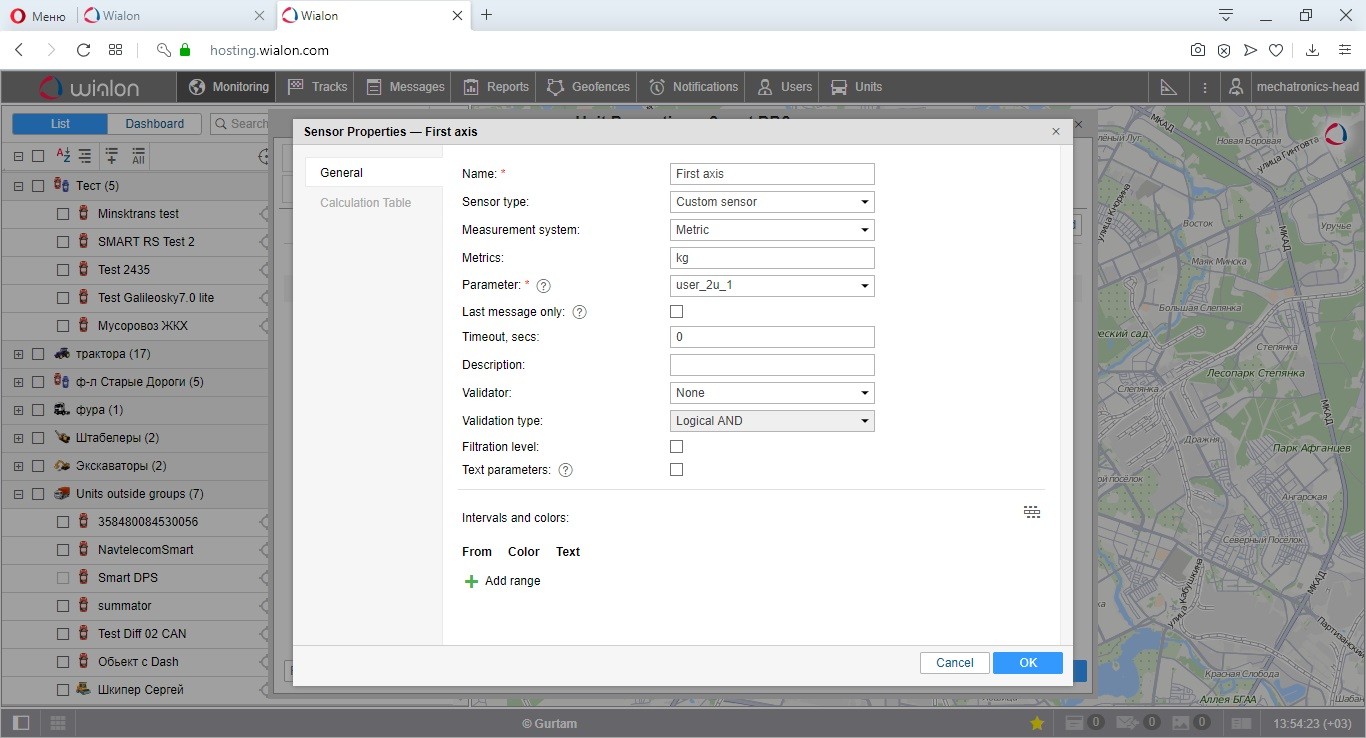The width and height of the screenshot is (1366, 738).
Task: Expand the Validator dropdown
Action: 772,393
